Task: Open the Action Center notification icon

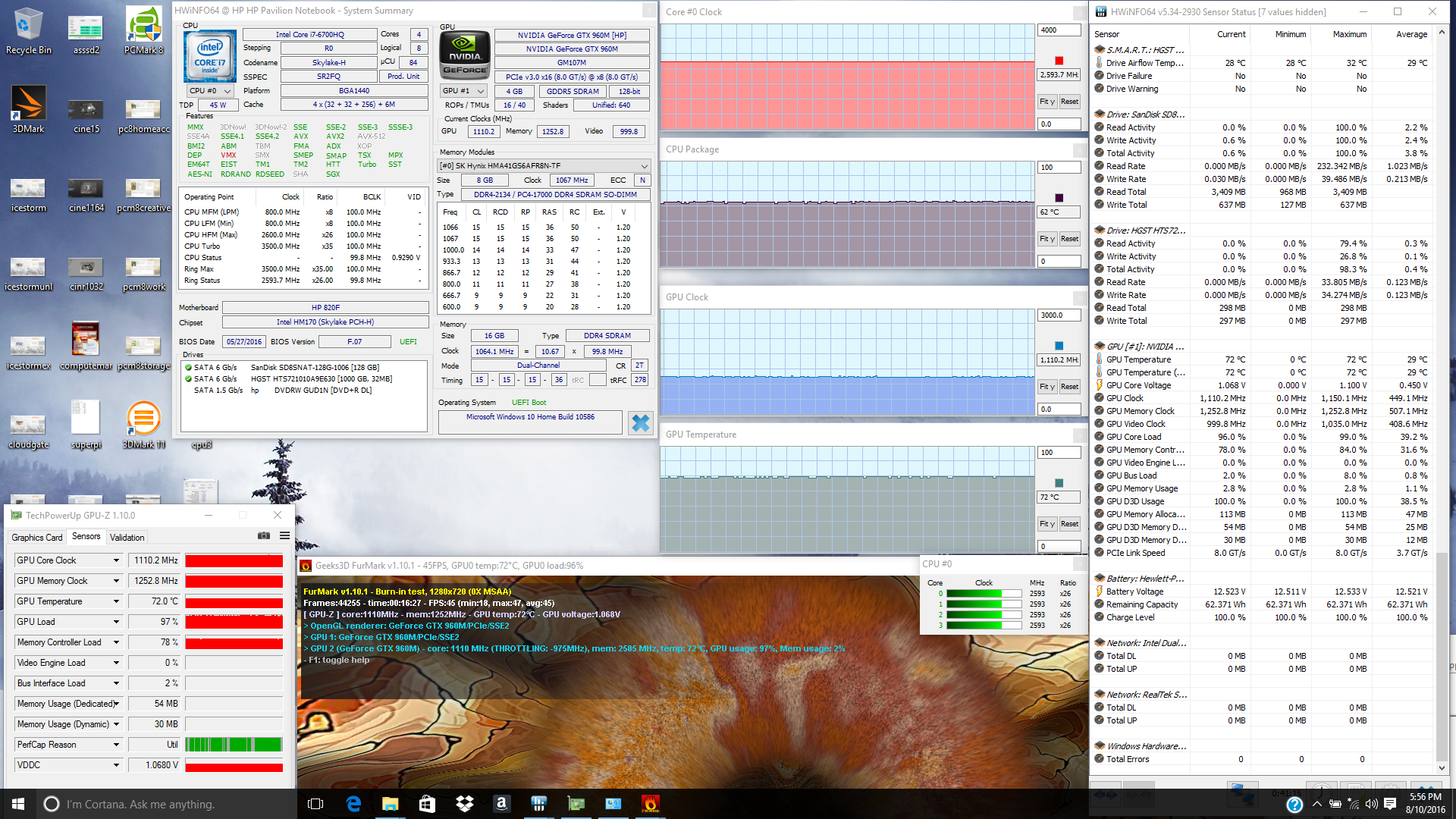Action: pos(1389,804)
